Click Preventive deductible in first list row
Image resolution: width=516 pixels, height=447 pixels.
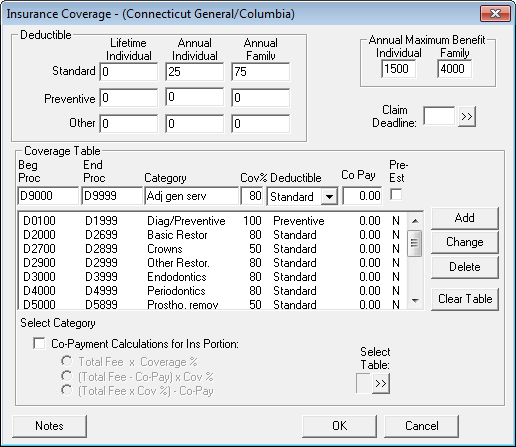[299, 221]
